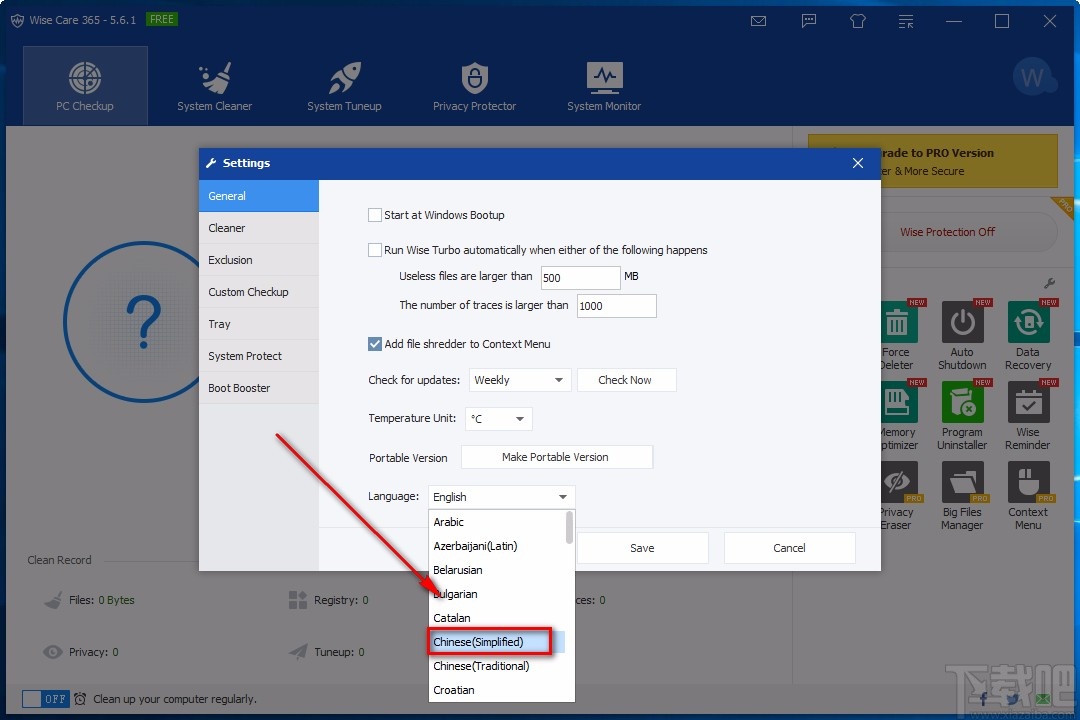
Task: Expand Temperature Unit dropdown
Action: pos(499,419)
